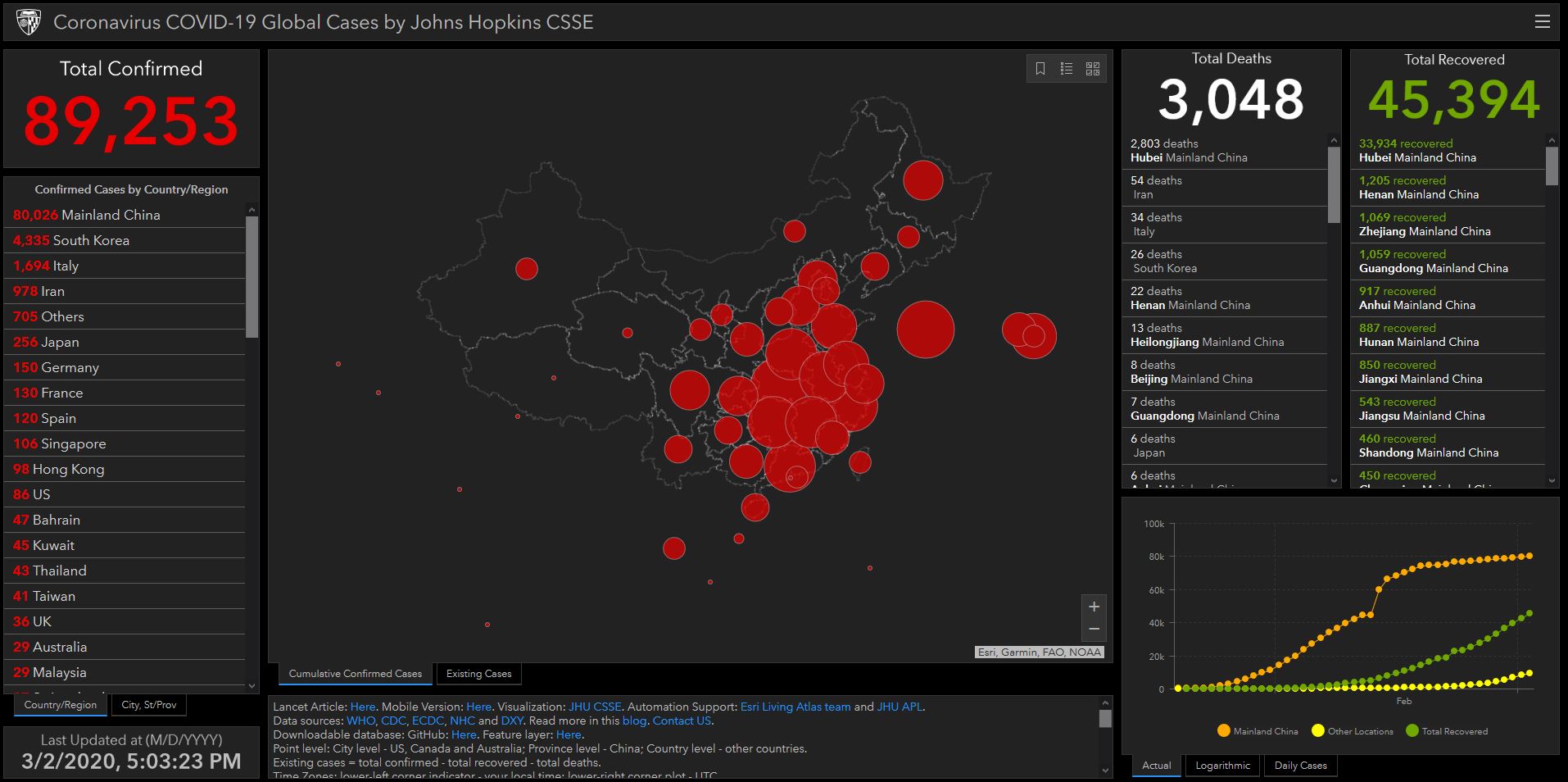
Task: Click the up arrow of the confirmed cases list
Action: [252, 210]
